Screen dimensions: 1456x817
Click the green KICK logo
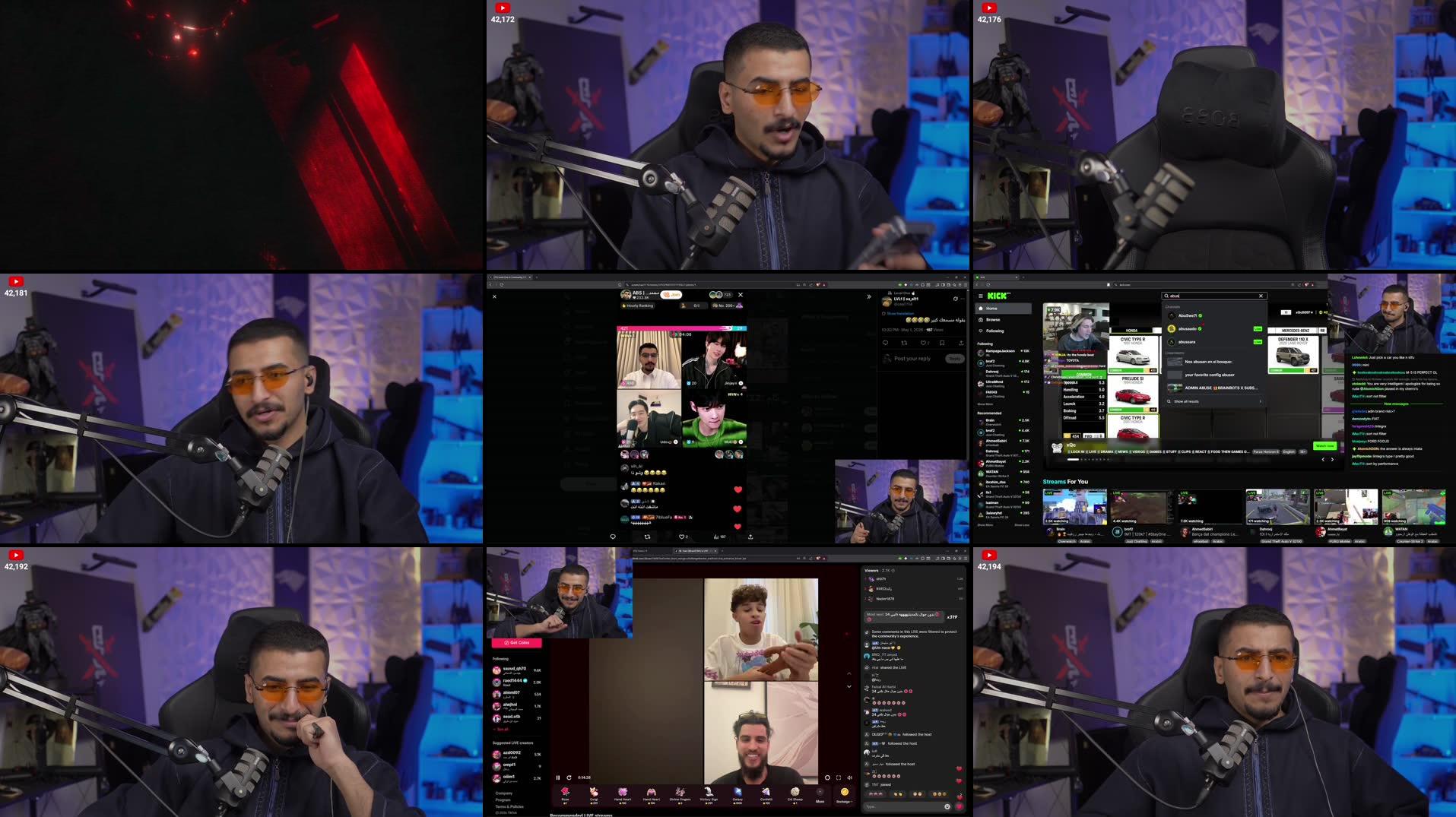(998, 296)
